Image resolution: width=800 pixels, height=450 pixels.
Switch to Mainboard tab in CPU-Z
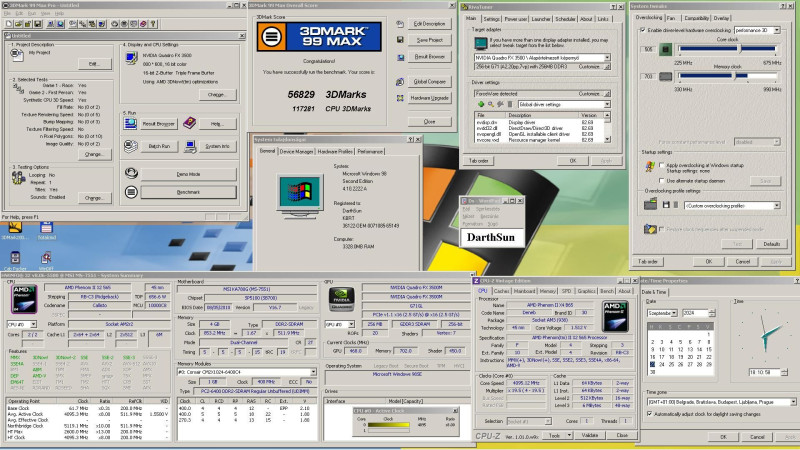click(x=524, y=291)
